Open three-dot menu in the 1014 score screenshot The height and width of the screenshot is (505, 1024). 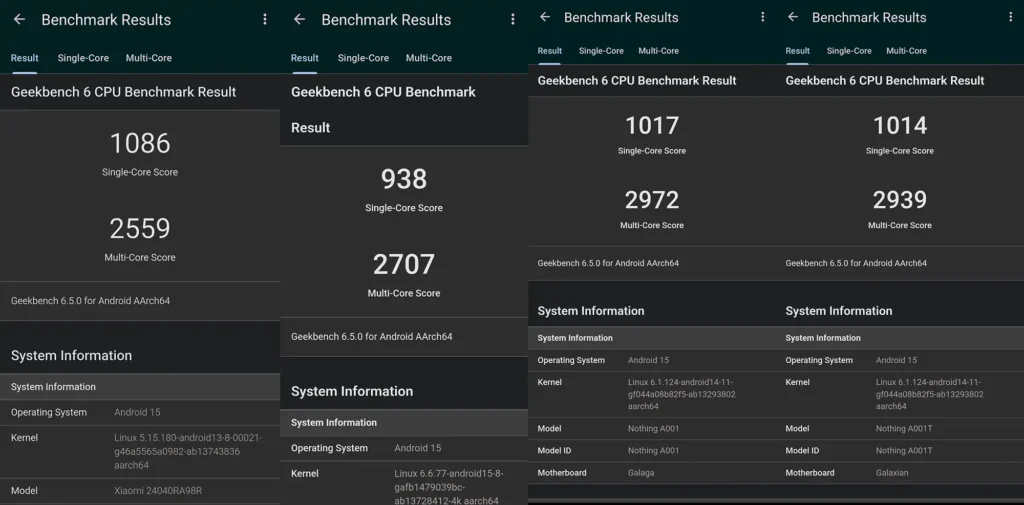1010,17
